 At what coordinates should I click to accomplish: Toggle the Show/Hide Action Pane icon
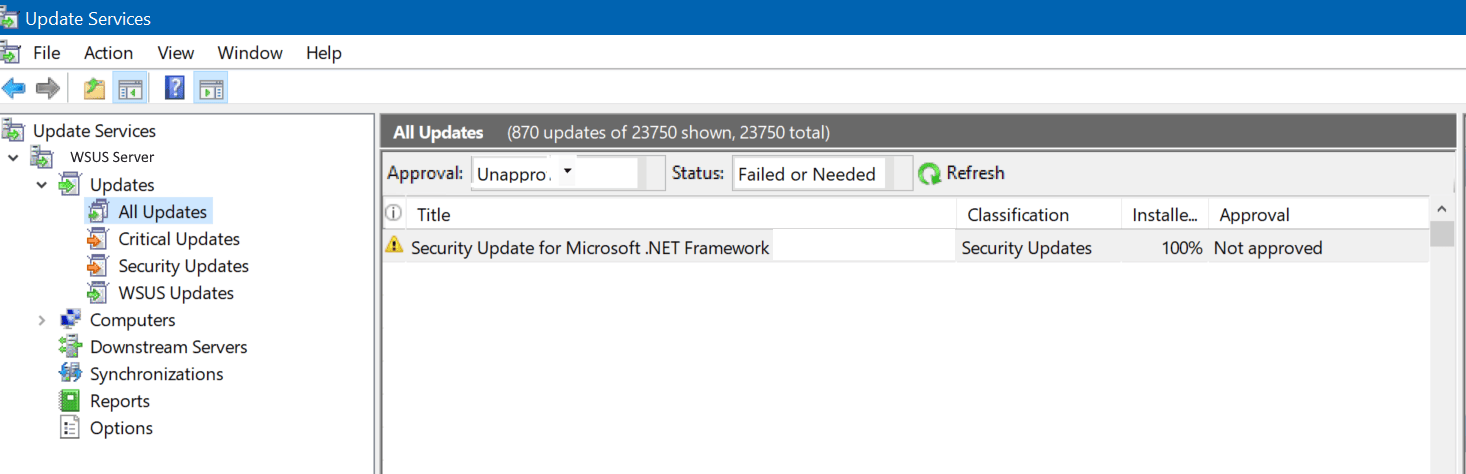(x=210, y=89)
